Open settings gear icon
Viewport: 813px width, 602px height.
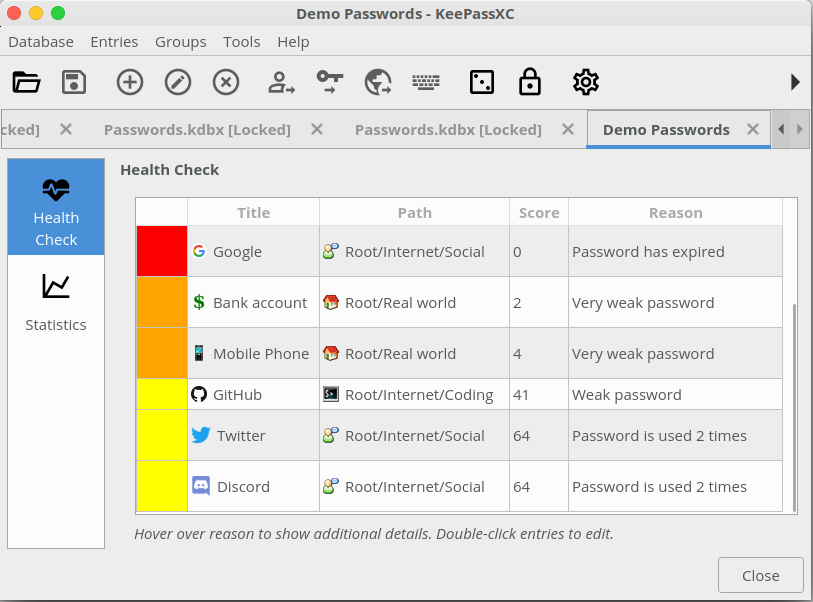point(586,82)
